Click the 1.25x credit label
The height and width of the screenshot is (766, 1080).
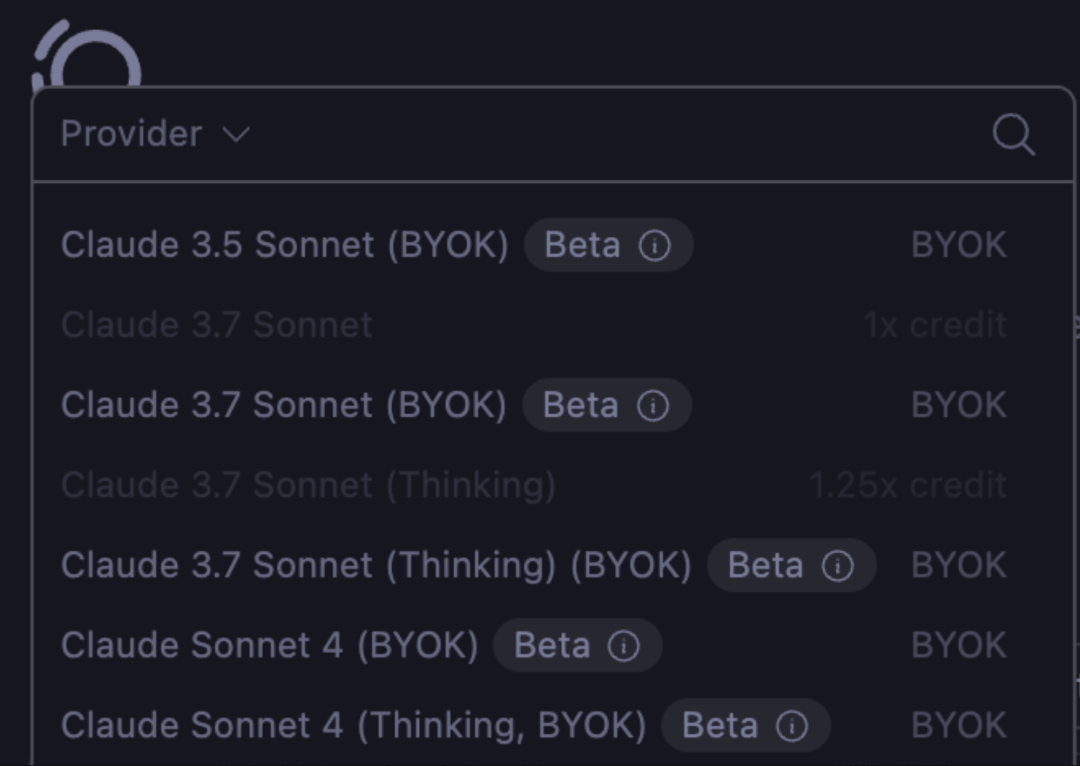pyautogui.click(x=907, y=485)
